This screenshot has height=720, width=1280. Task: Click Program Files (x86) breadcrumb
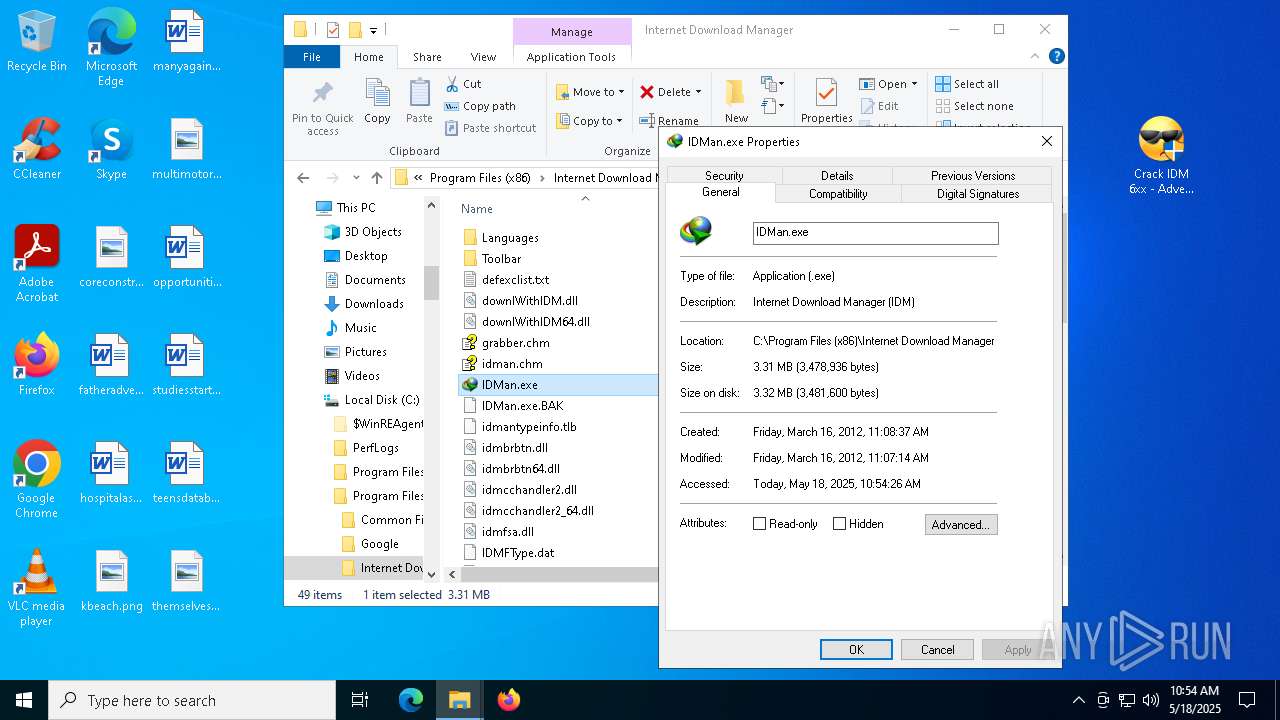tap(480, 178)
